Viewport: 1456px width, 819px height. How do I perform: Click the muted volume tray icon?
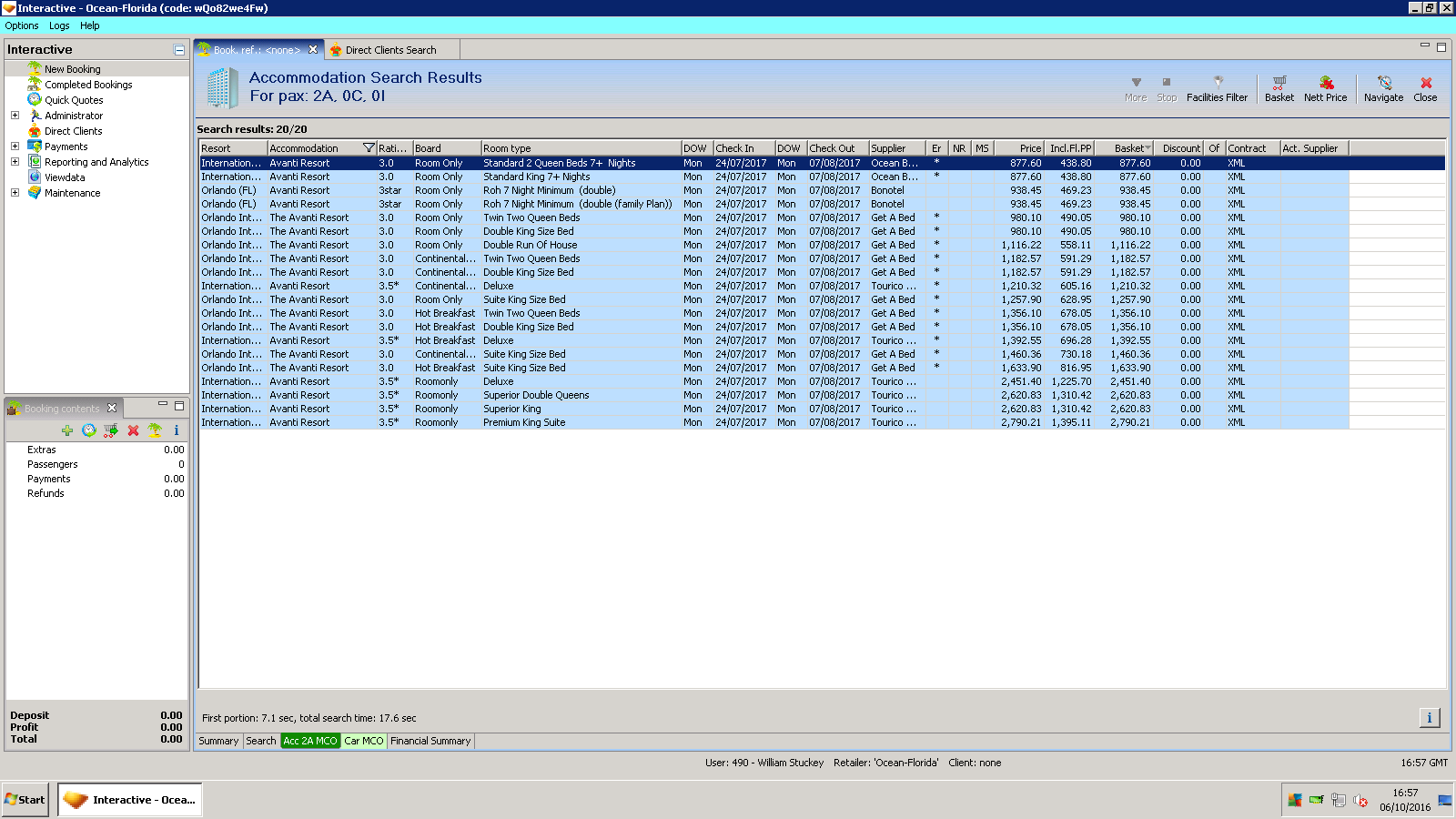[x=1360, y=801]
